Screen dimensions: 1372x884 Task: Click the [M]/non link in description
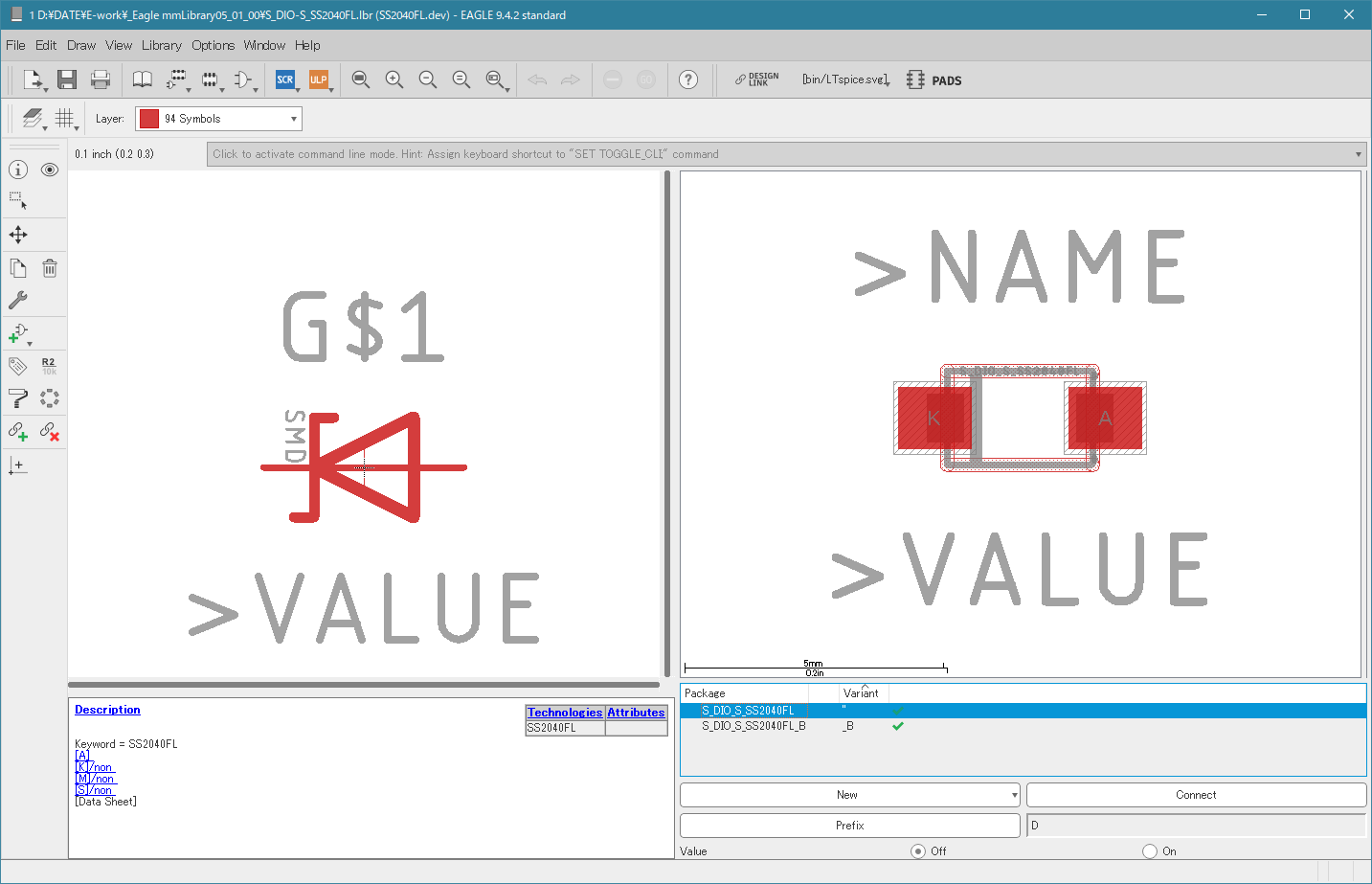tap(95, 779)
